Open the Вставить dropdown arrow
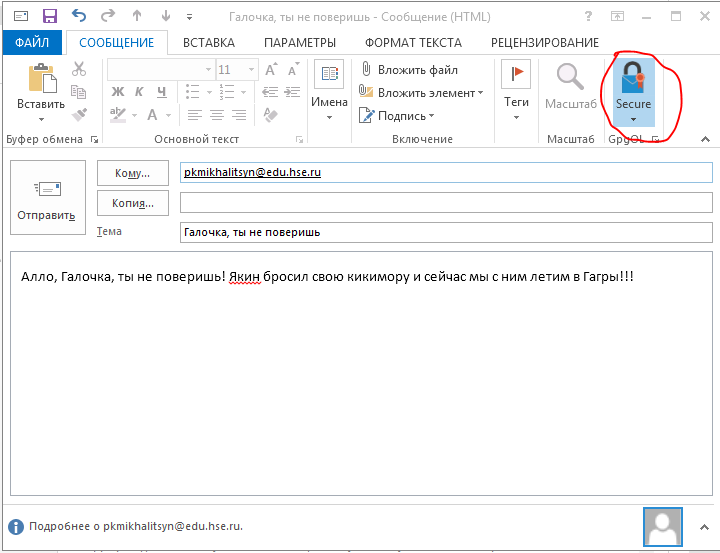The height and width of the screenshot is (553, 720). (41, 119)
